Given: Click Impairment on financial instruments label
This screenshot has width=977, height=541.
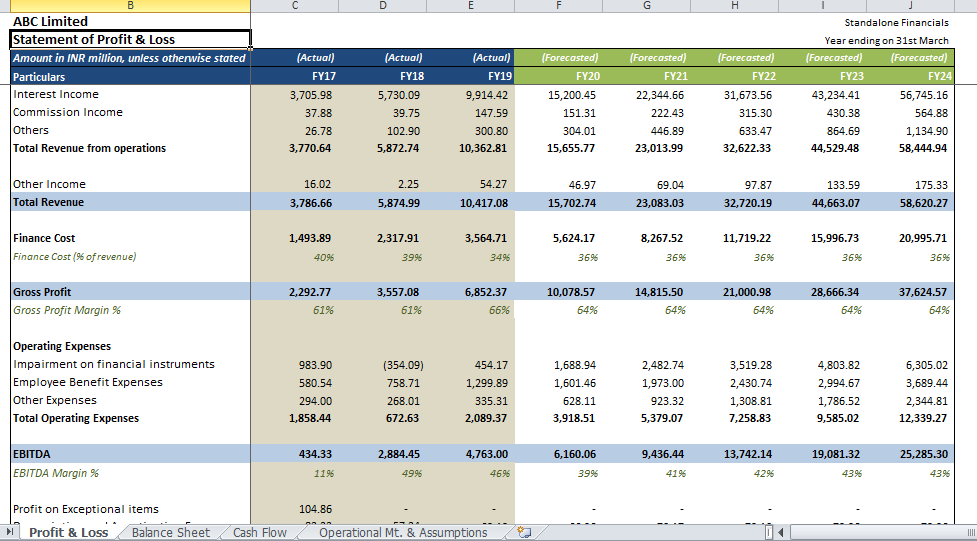Looking at the screenshot, I should pyautogui.click(x=113, y=364).
